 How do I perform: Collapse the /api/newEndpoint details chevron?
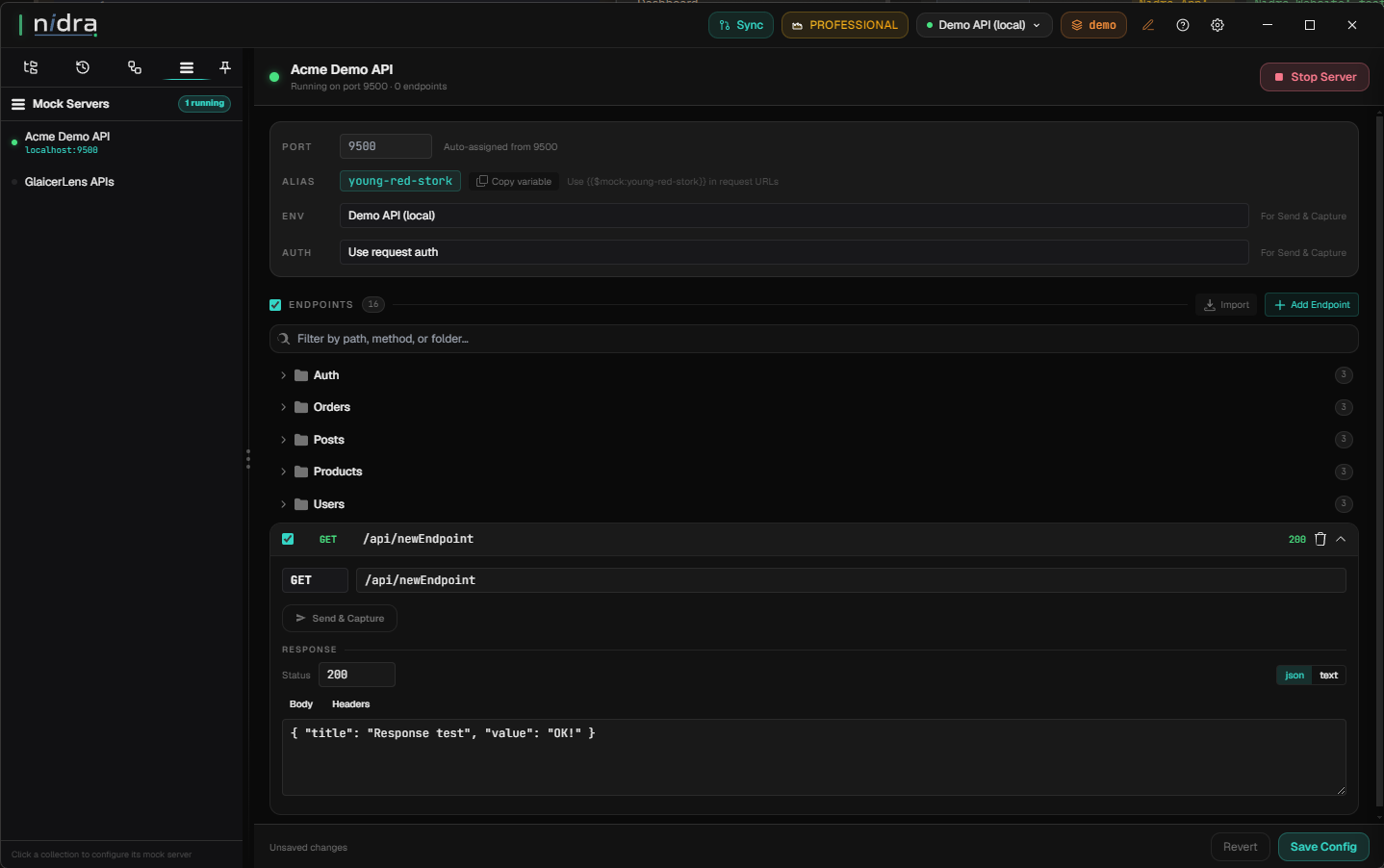[1341, 539]
